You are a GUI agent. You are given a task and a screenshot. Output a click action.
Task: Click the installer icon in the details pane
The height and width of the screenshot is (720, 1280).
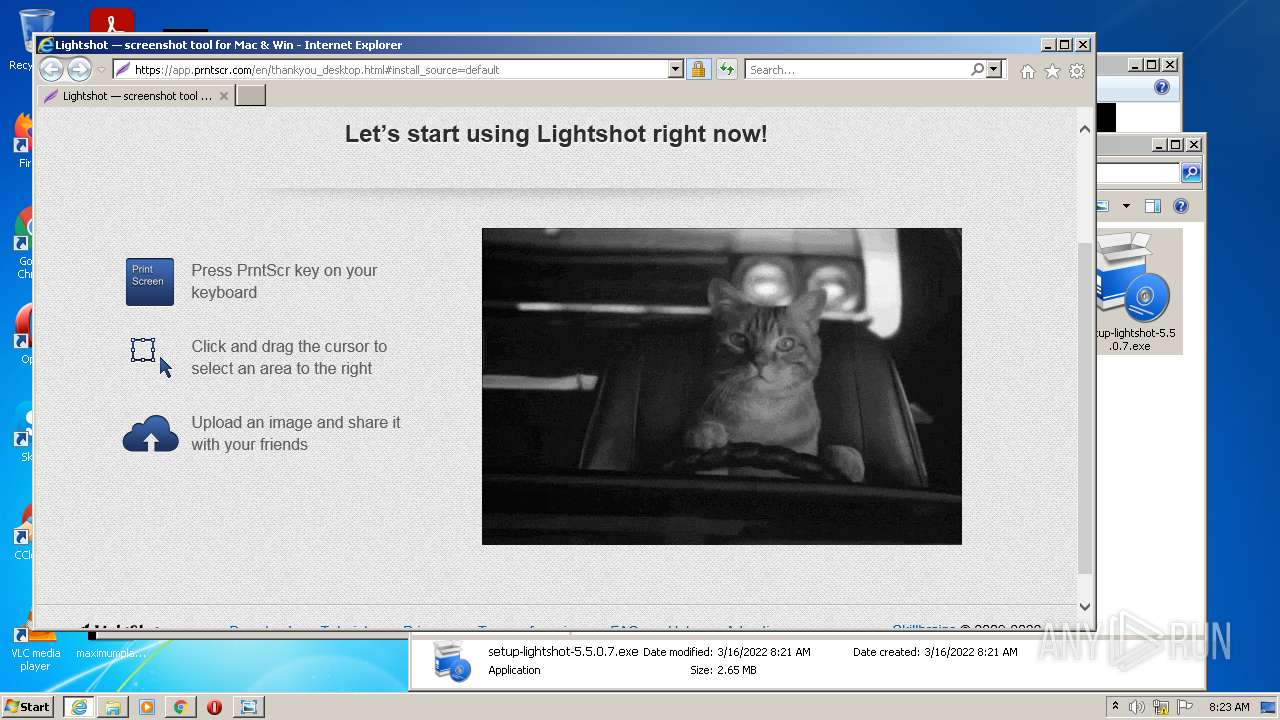451,661
